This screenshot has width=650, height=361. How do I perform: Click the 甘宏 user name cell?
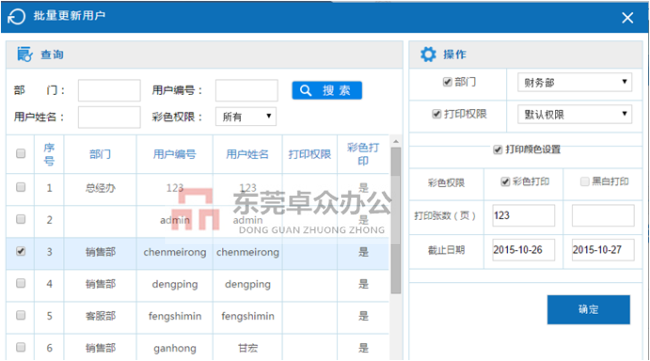(247, 348)
